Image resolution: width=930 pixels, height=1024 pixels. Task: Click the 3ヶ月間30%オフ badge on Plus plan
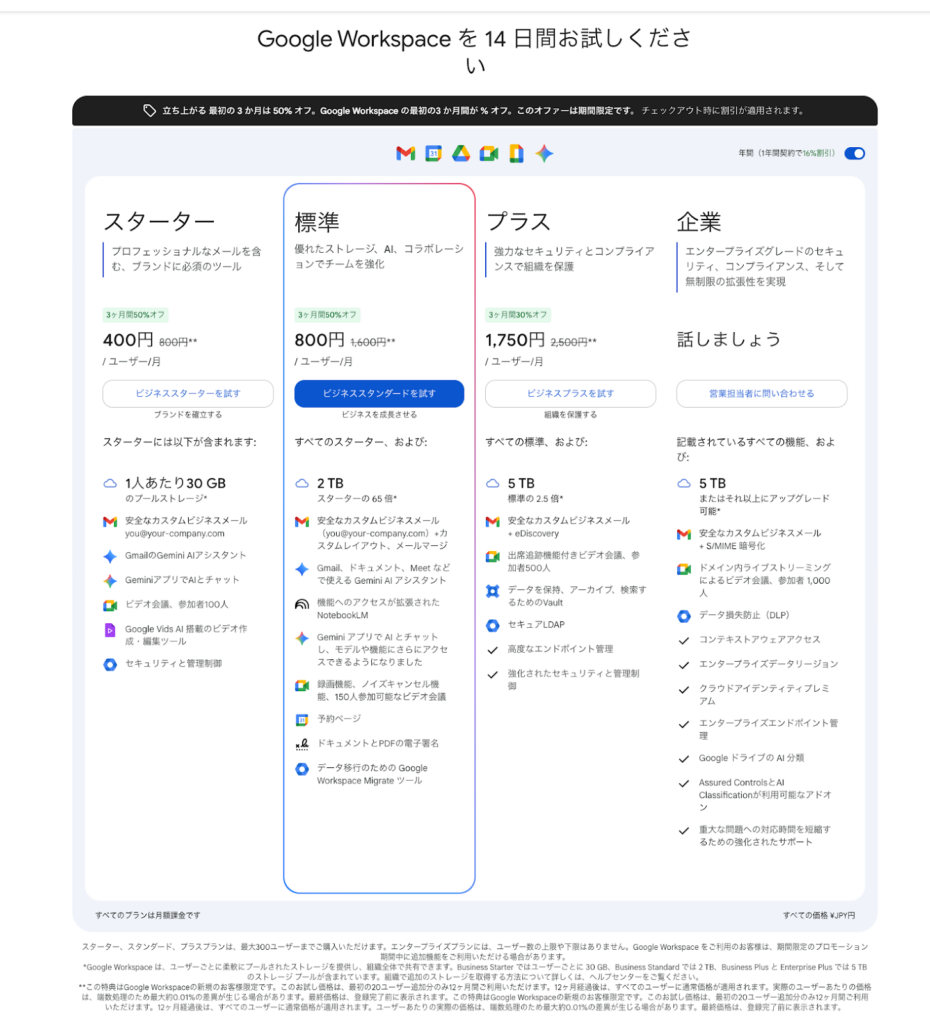(518, 314)
